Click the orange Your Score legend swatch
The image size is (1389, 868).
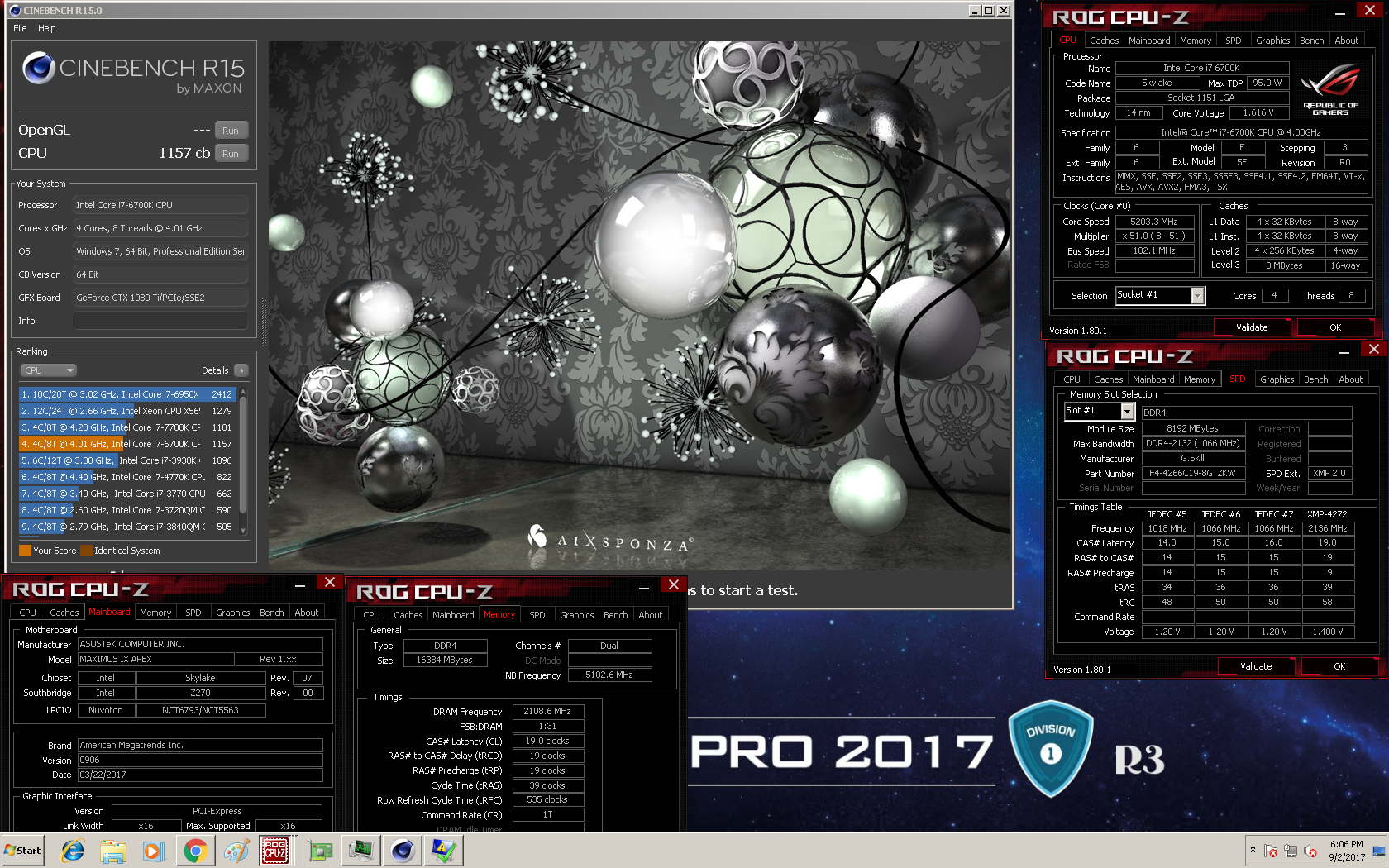(25, 551)
